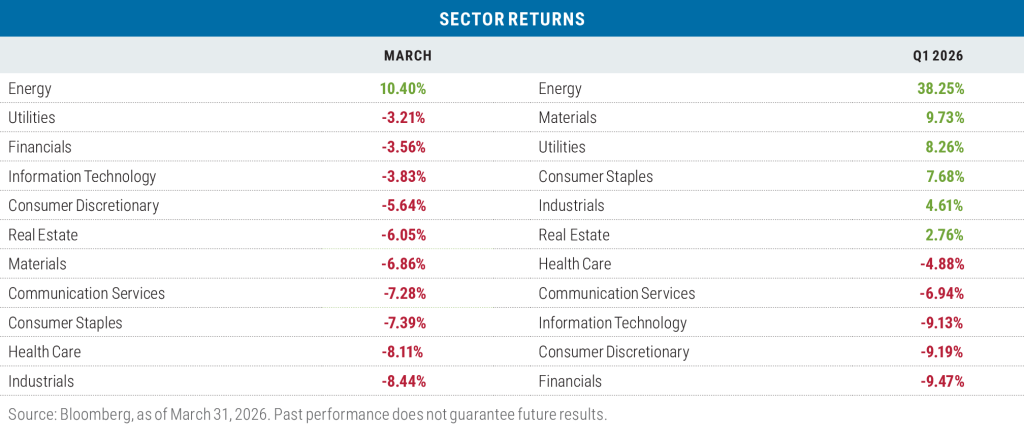The image size is (1024, 432).
Task: Click Energy's Q1 return of 38.25%
Action: click(x=941, y=89)
